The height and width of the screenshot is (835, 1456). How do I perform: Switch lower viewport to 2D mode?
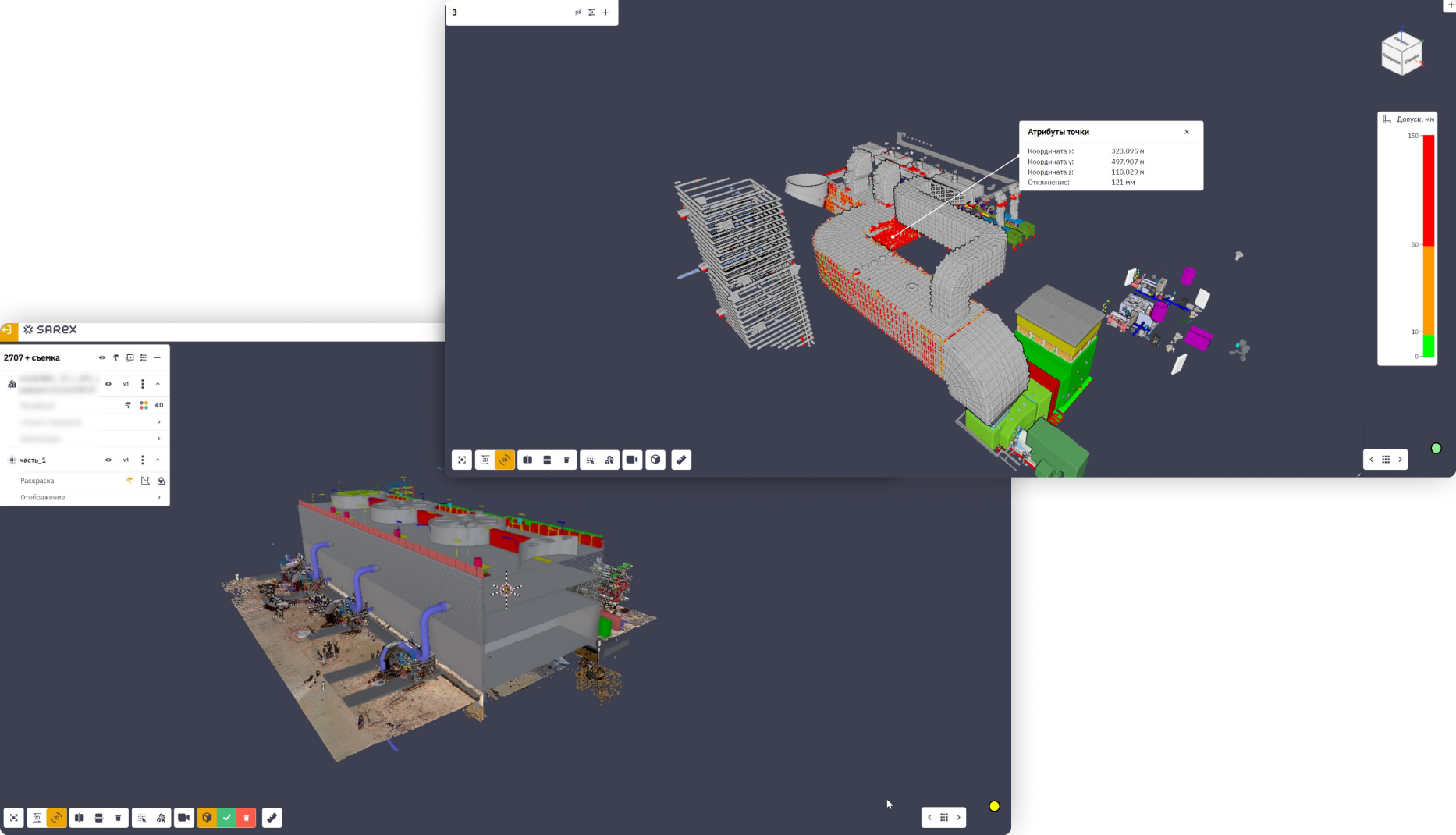point(37,818)
